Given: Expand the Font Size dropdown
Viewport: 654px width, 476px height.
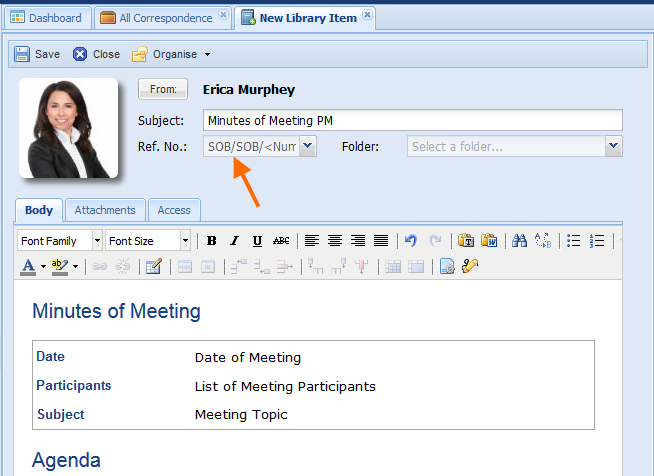Looking at the screenshot, I should pos(185,241).
